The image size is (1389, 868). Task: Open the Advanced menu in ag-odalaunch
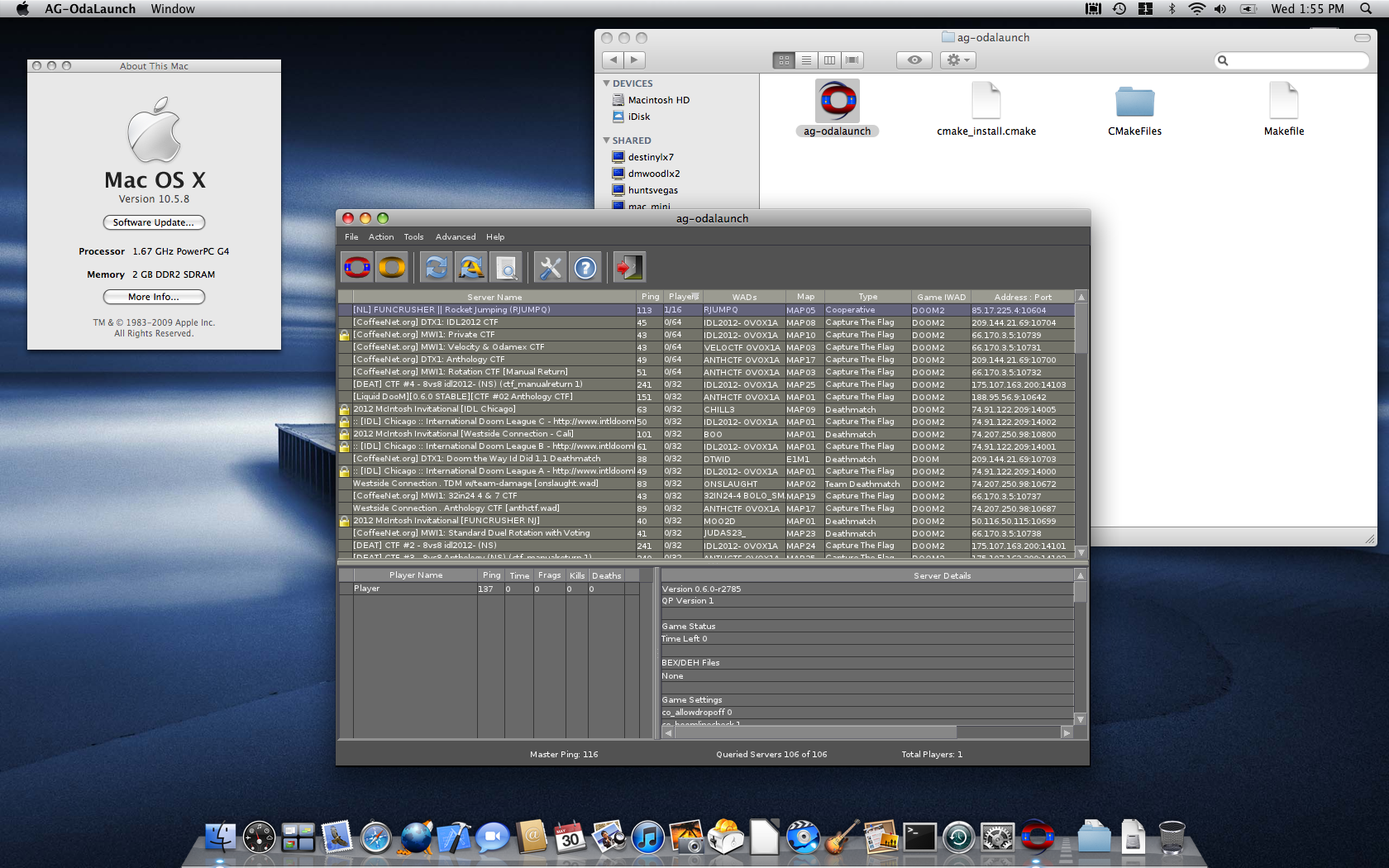(x=456, y=237)
